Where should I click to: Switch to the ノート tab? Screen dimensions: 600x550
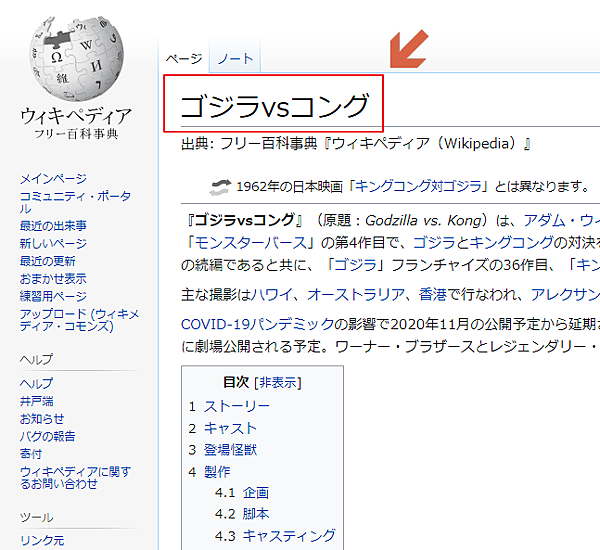pyautogui.click(x=235, y=59)
